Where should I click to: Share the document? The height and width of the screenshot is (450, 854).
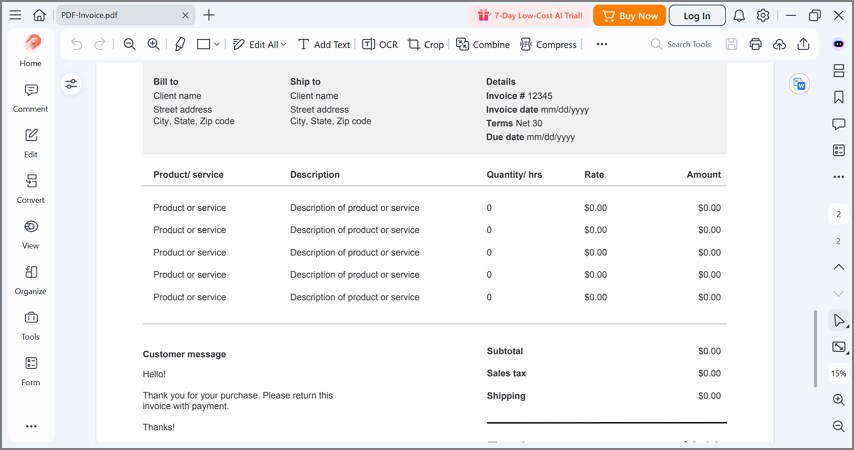[803, 44]
